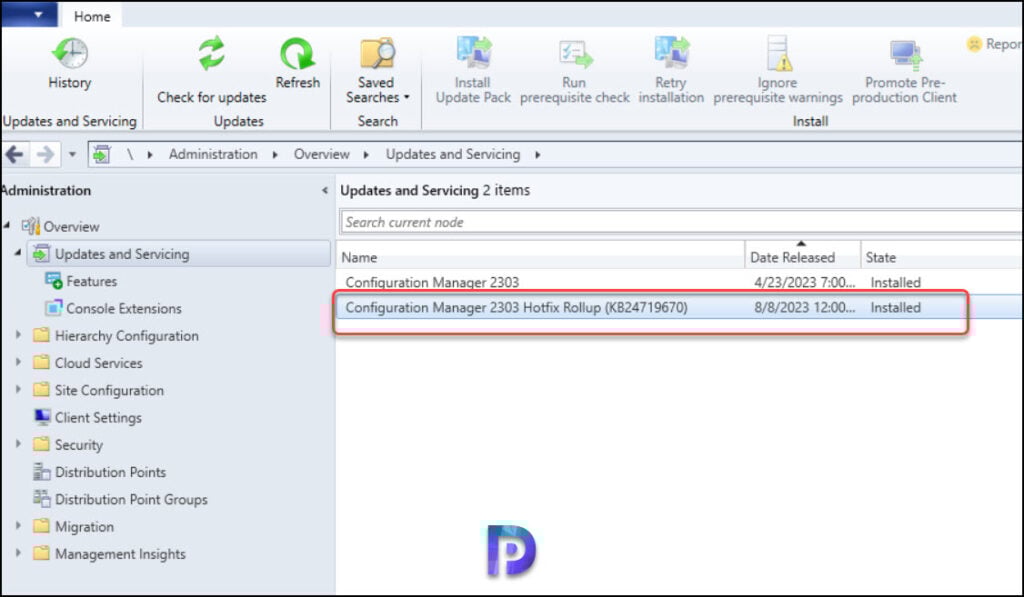
Task: Collapse the Administration navigation pane
Action: pos(325,191)
